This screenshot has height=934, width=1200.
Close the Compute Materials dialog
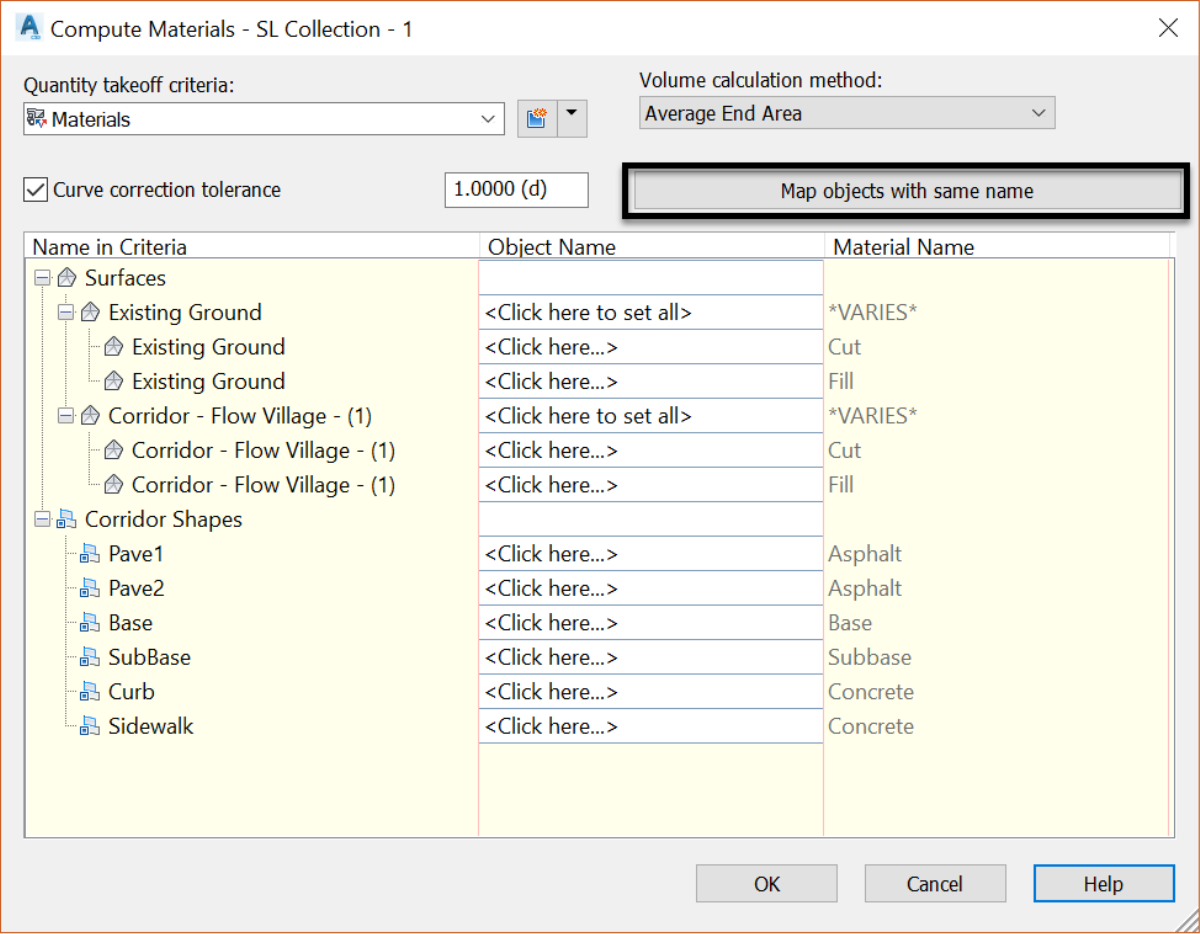tap(1168, 28)
